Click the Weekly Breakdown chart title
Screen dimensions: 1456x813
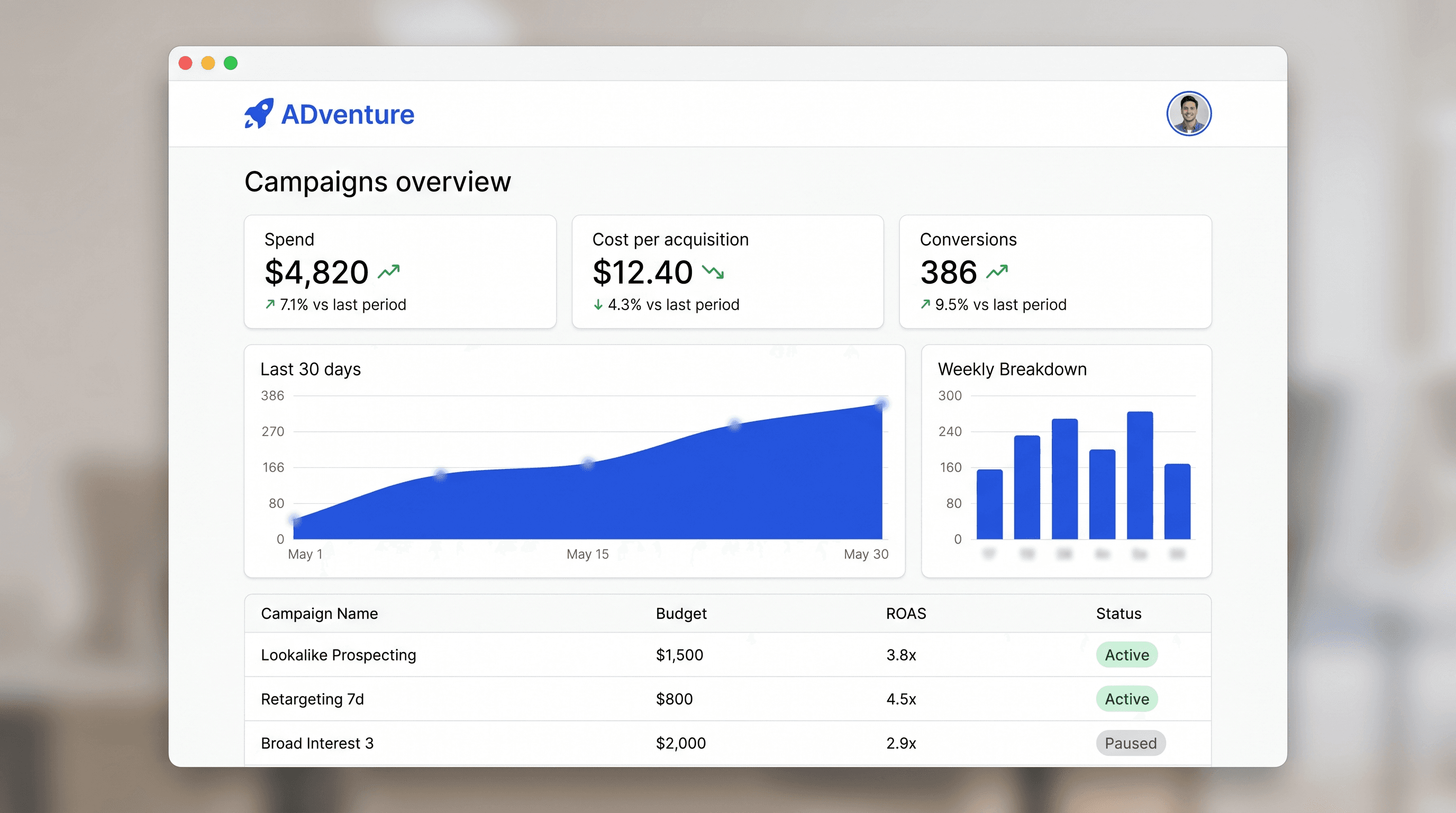pos(1012,369)
